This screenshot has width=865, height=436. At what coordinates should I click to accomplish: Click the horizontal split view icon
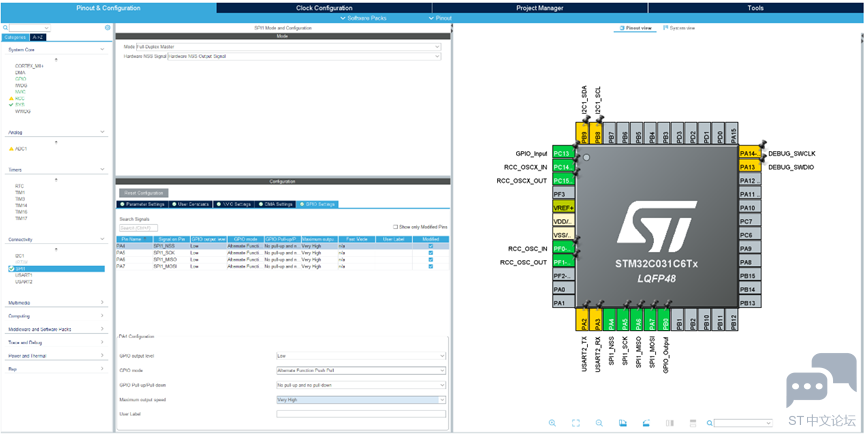click(693, 423)
